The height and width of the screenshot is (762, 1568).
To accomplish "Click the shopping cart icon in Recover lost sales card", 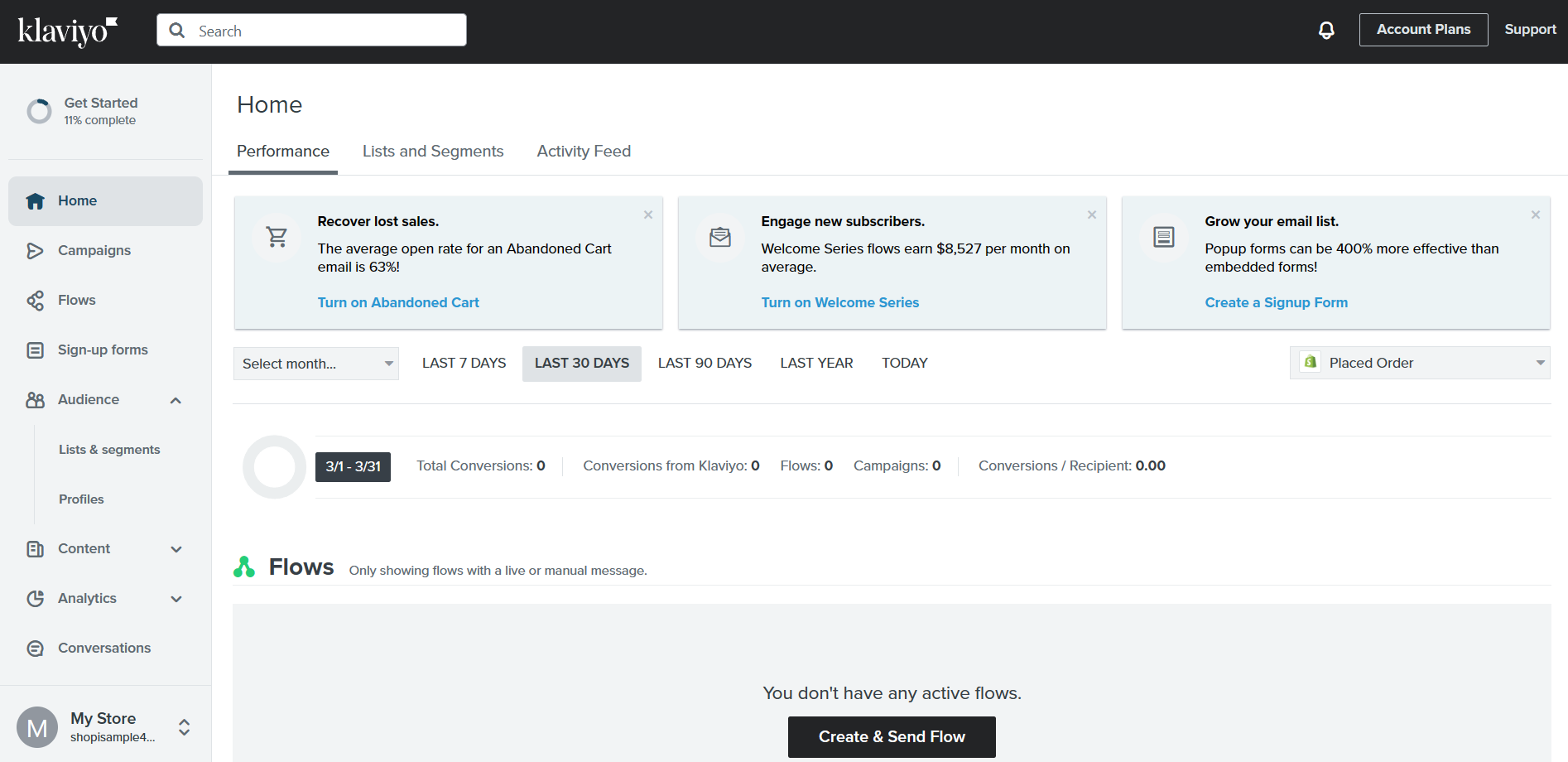I will point(277,238).
